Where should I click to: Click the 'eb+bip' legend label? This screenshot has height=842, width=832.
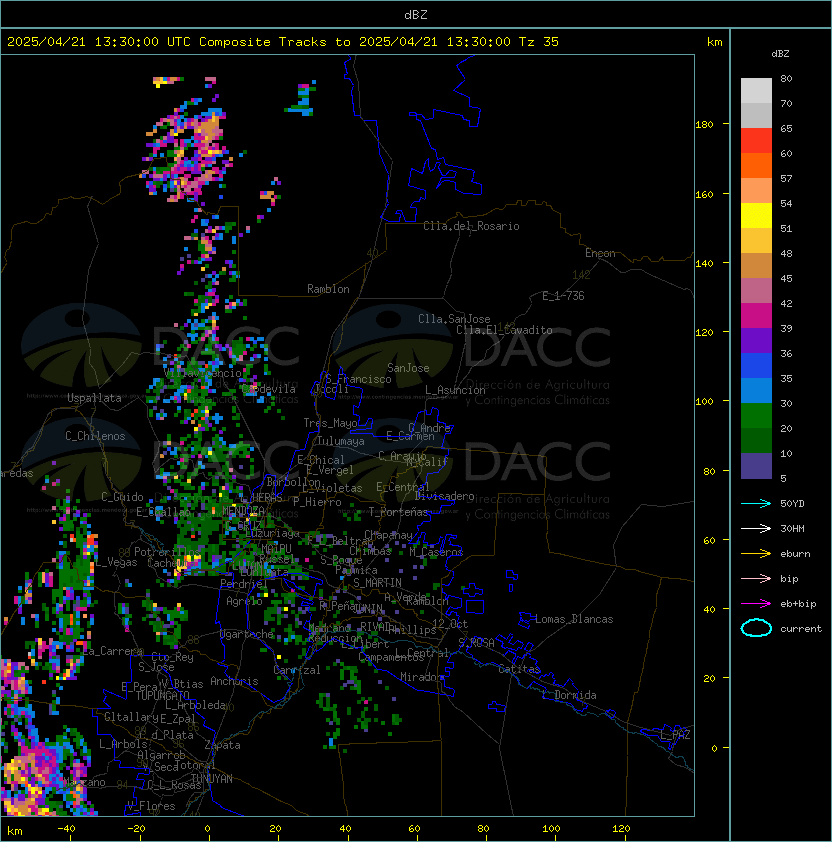point(798,604)
